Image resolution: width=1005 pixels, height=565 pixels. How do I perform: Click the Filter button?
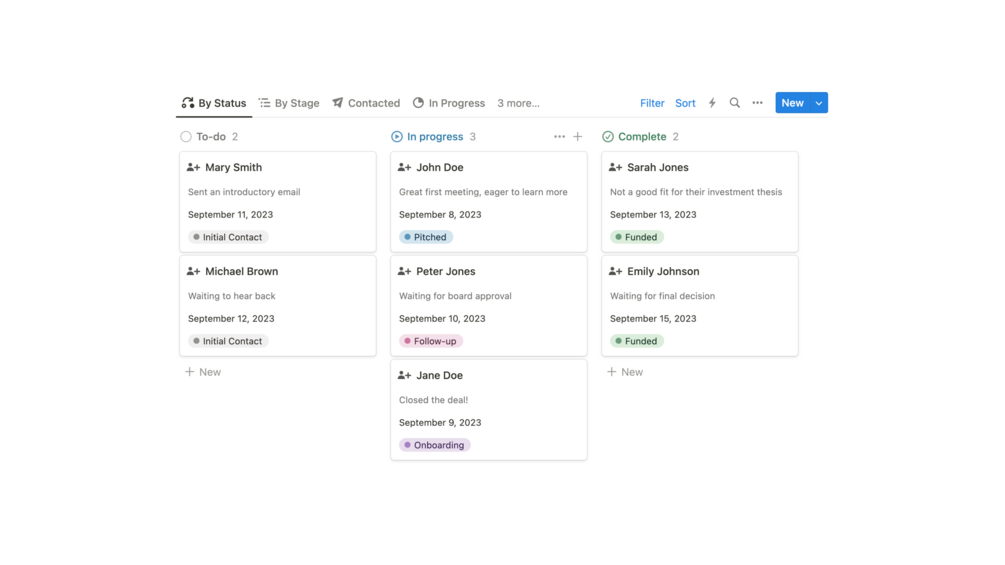click(x=652, y=103)
